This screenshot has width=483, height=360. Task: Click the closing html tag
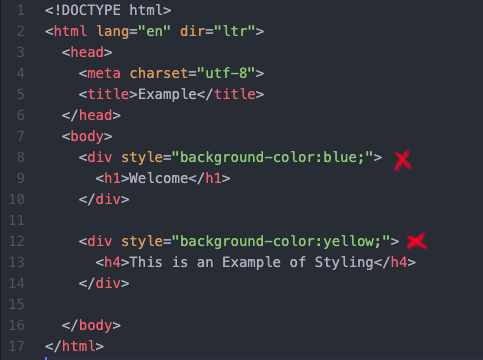[x=74, y=346]
